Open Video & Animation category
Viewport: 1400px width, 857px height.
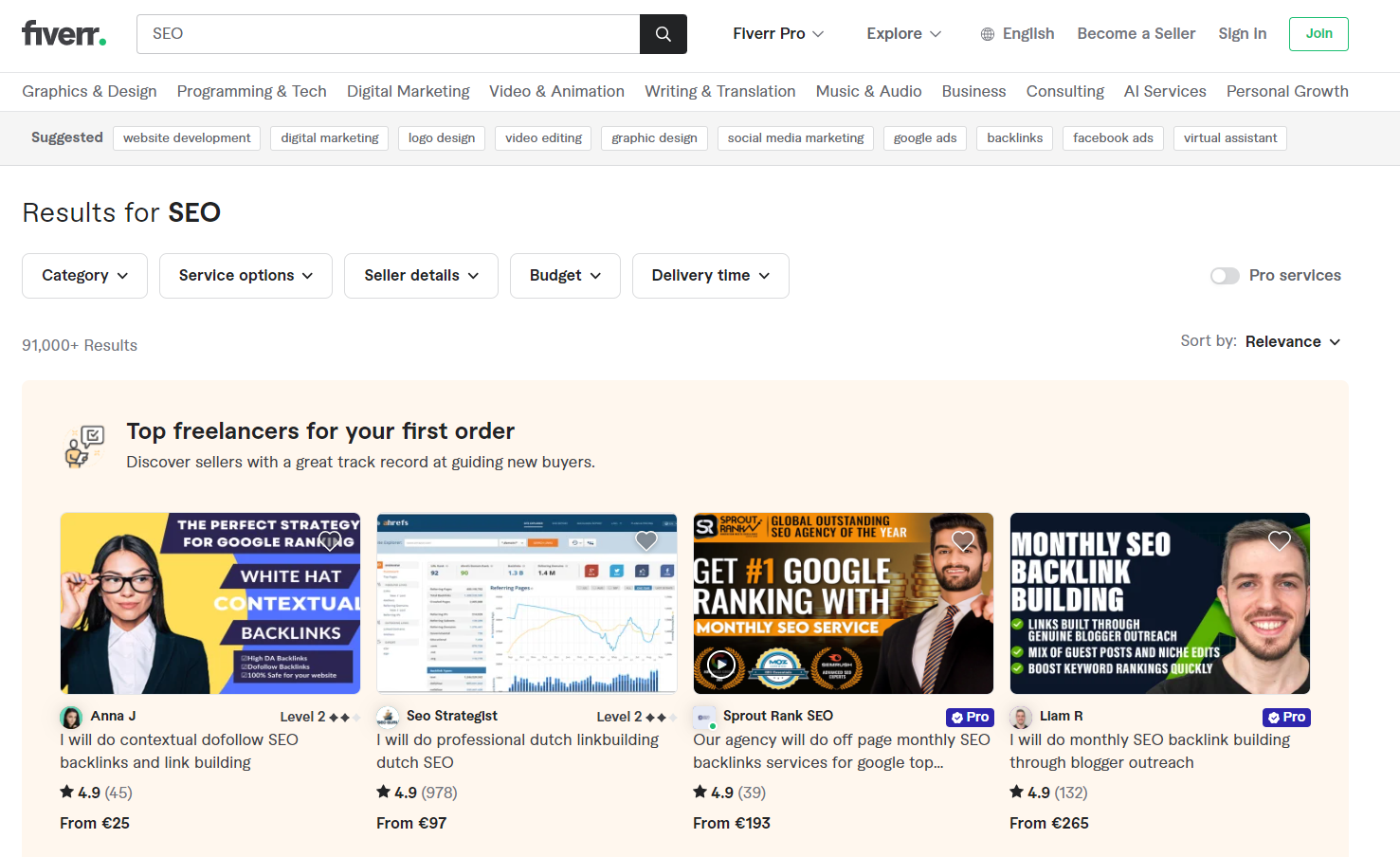click(x=556, y=91)
